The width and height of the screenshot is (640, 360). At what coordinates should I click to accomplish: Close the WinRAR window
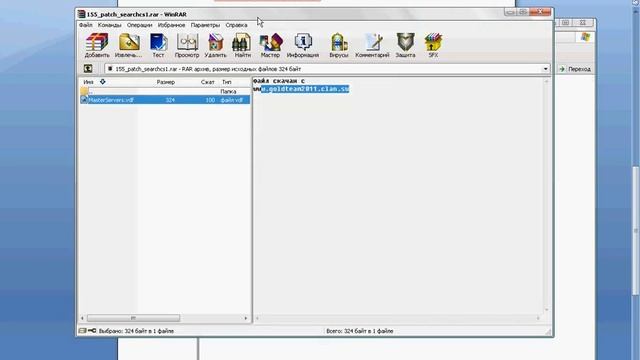click(540, 12)
